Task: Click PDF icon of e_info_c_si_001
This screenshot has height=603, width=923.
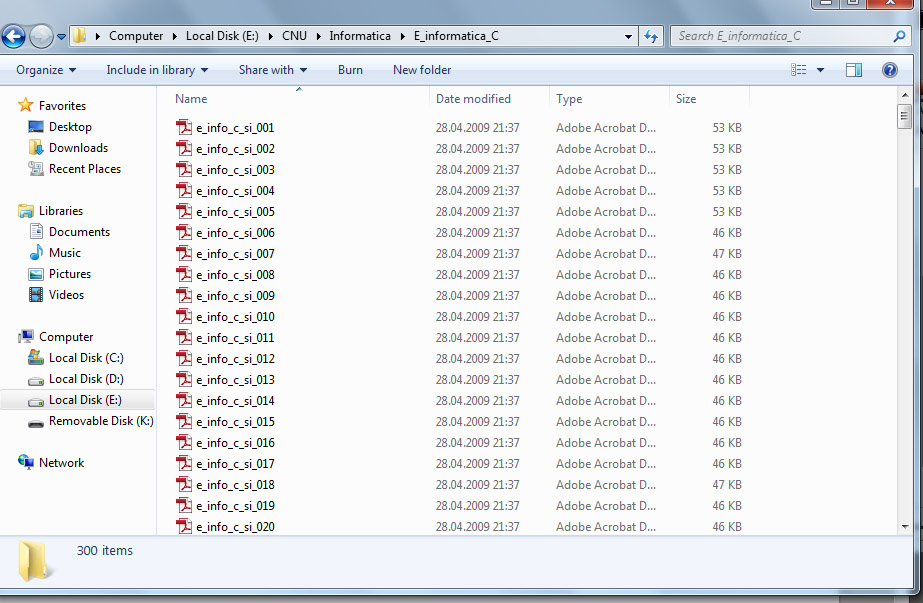Action: (184, 128)
